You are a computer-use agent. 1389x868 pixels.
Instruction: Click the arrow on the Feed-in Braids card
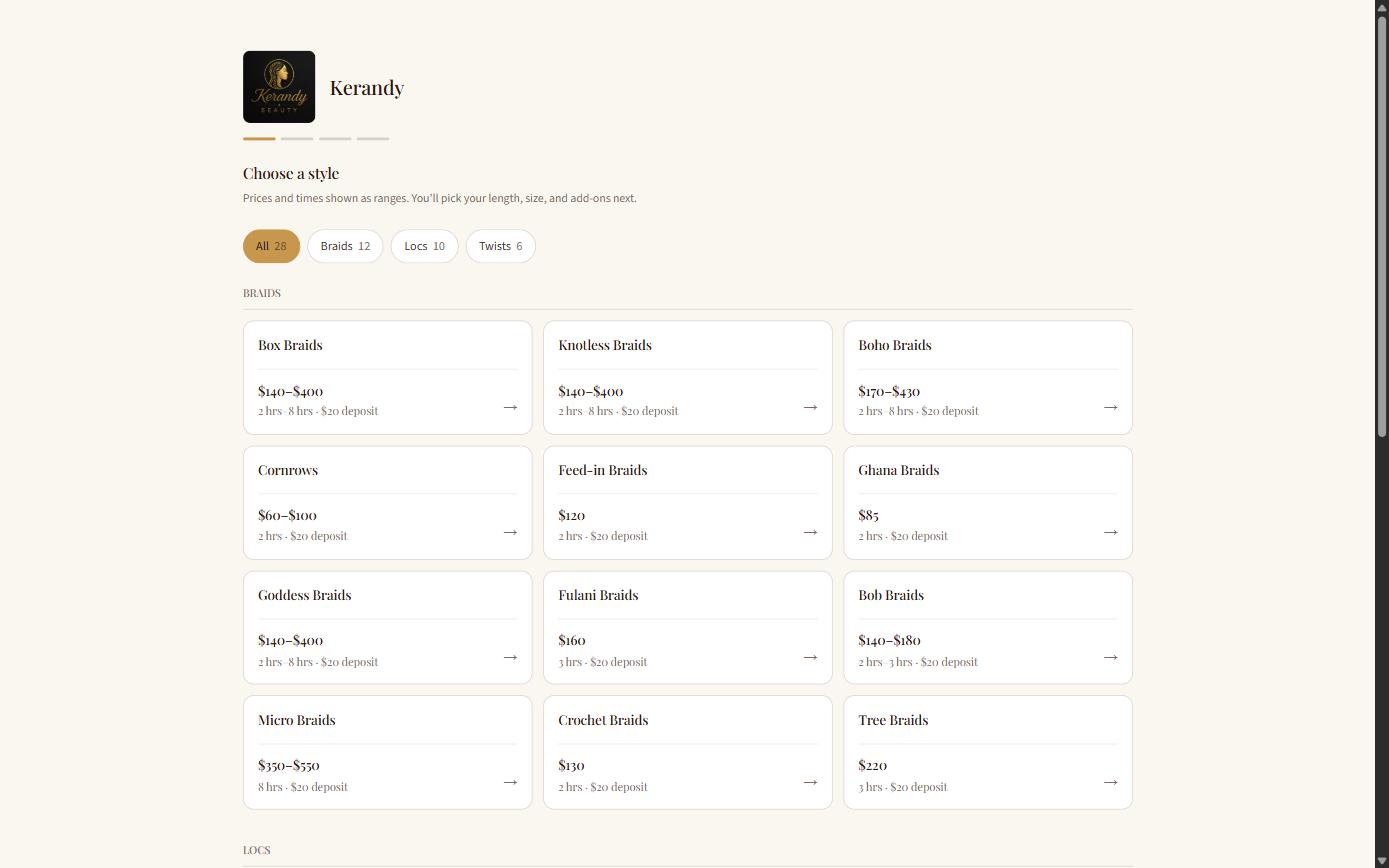click(x=810, y=532)
